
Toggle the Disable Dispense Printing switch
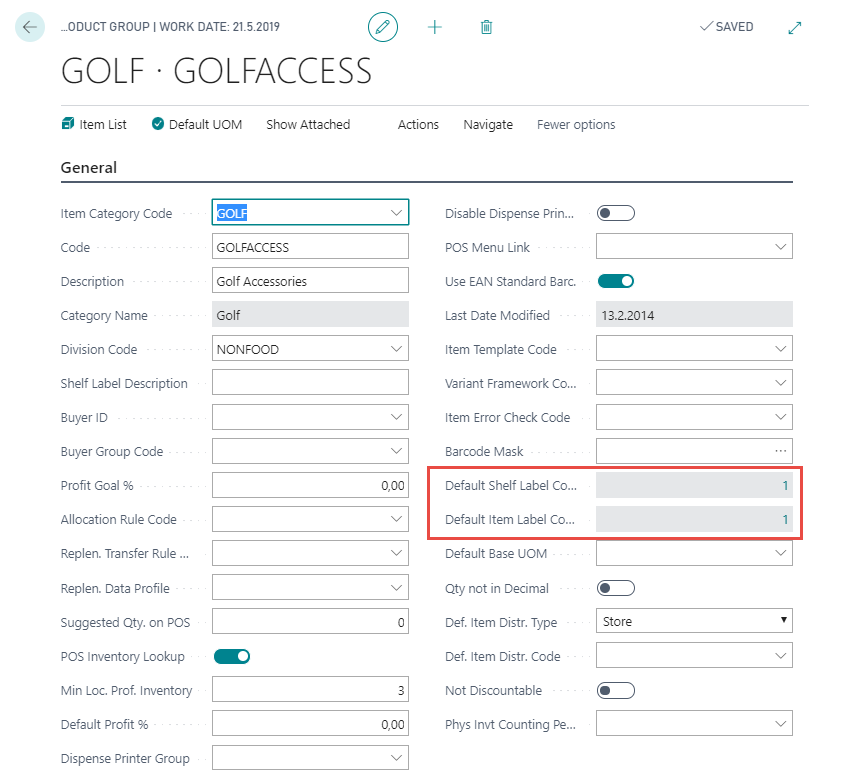tap(615, 213)
